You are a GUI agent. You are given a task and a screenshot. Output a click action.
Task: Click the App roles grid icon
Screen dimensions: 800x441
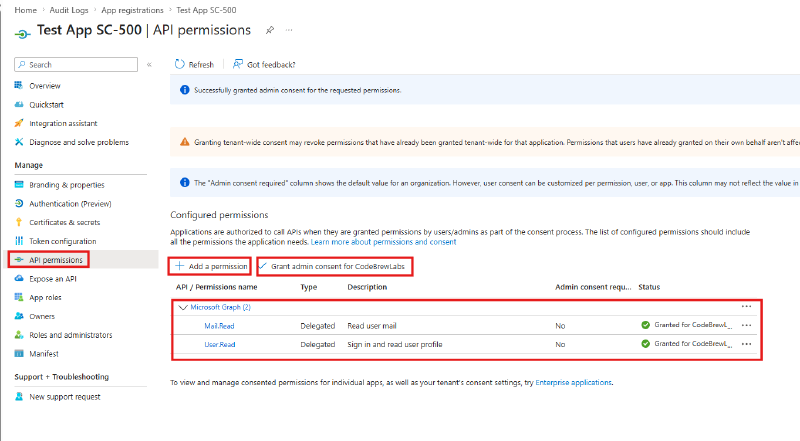click(x=19, y=297)
